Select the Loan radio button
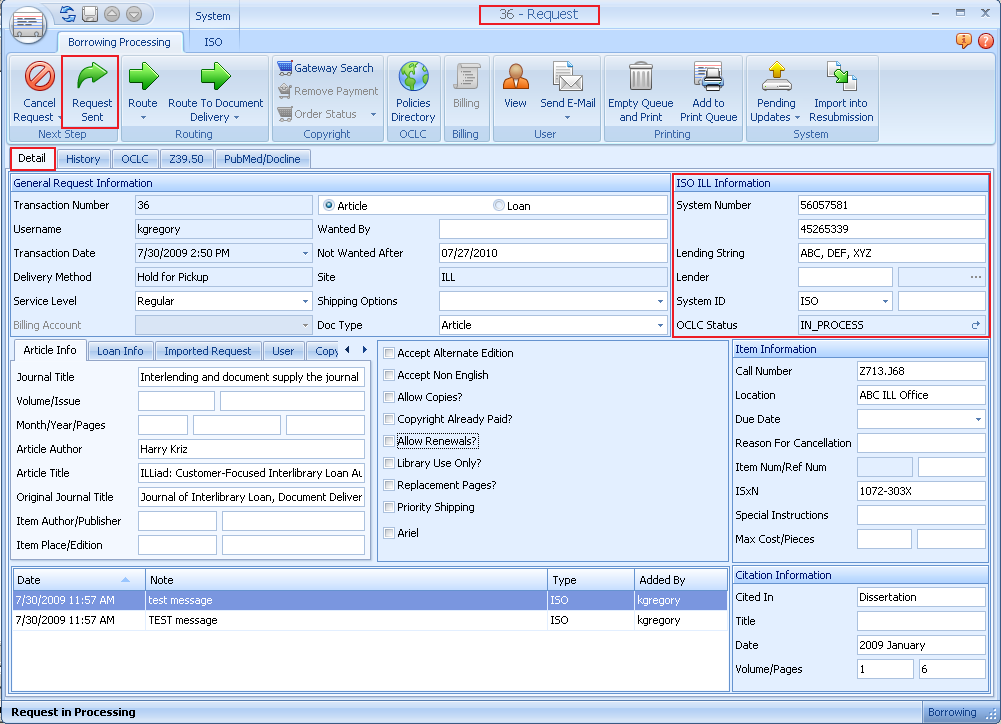 tap(499, 206)
